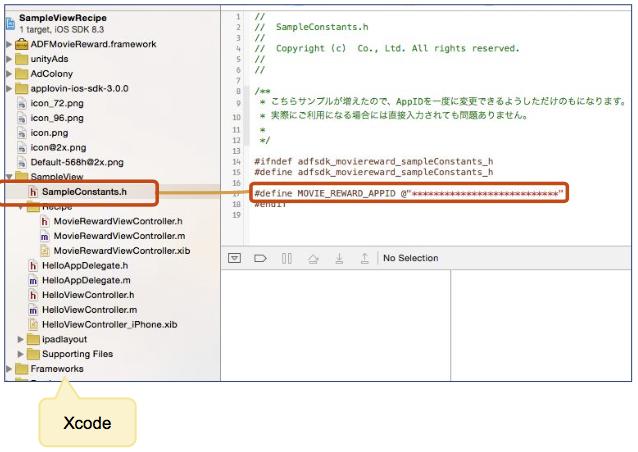Screen dimensions: 638x452
Task: Open HelloViewController.h
Action: [88, 295]
